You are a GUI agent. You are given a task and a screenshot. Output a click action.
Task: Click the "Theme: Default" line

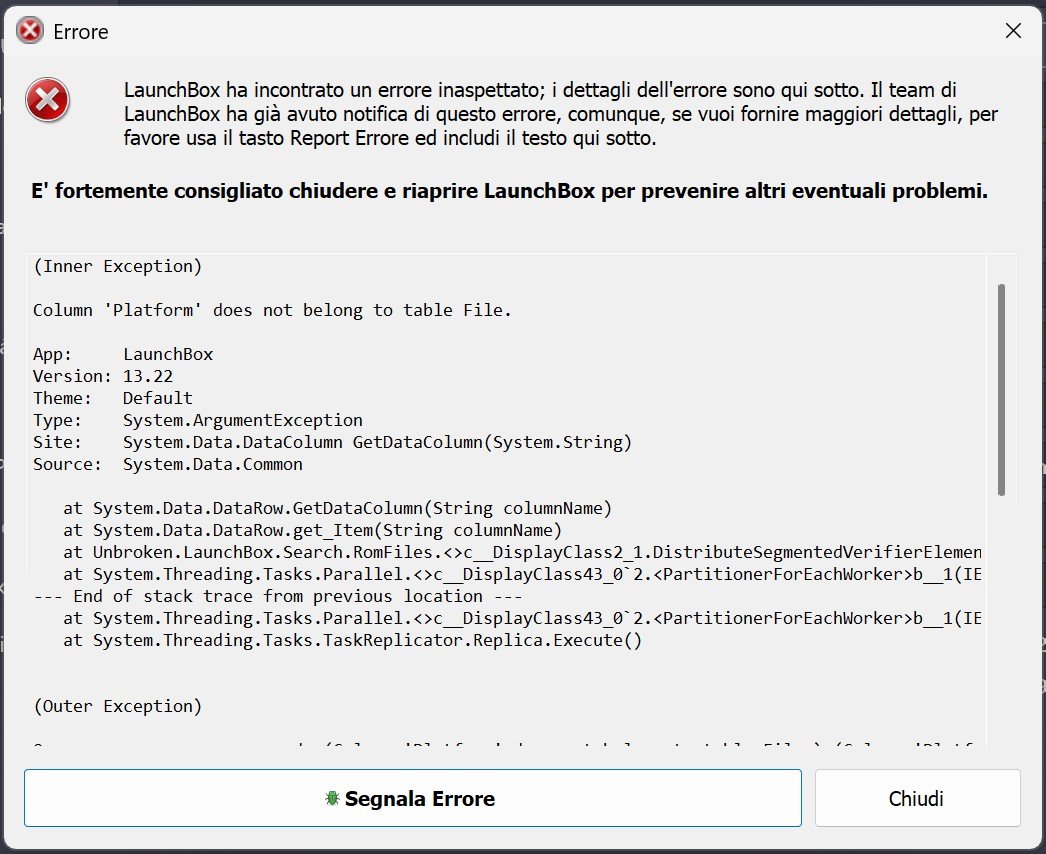113,398
